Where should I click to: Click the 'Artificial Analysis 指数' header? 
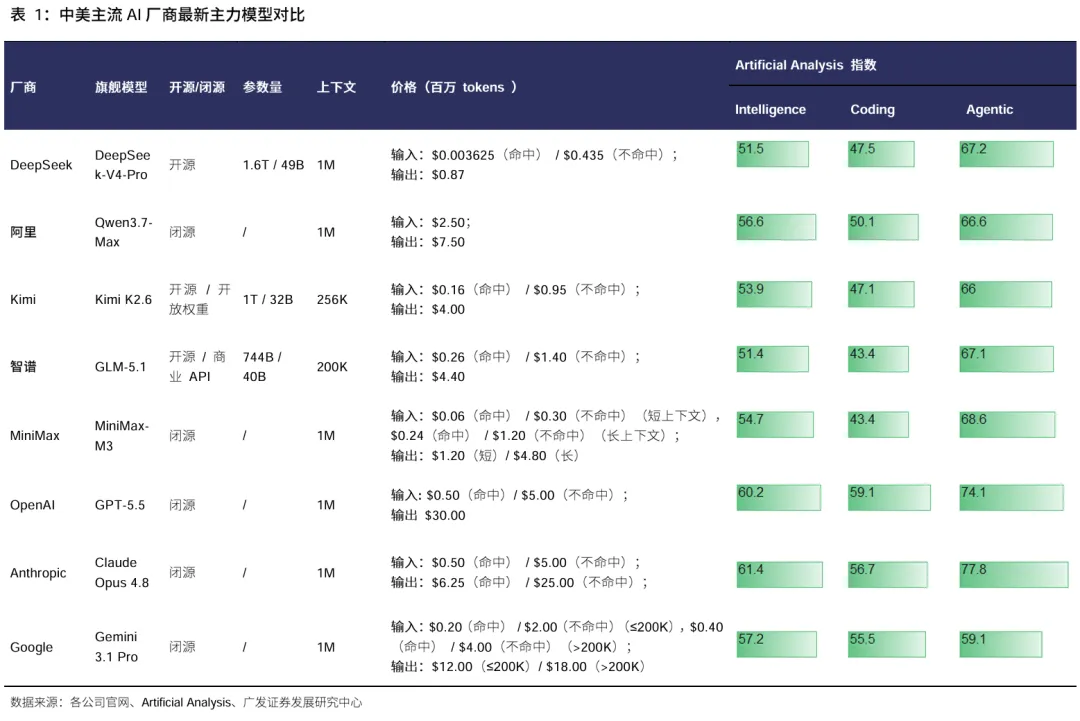(x=805, y=65)
